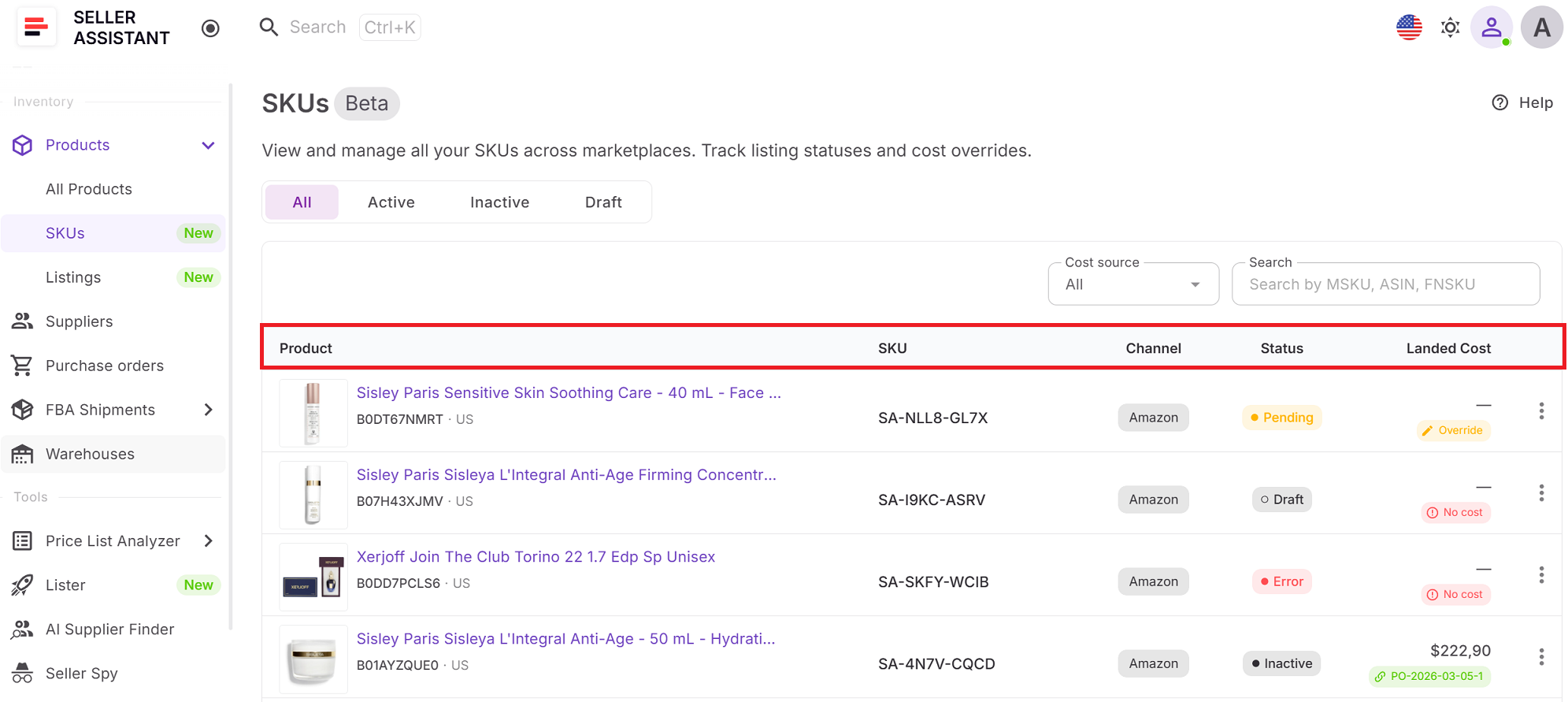Click the Inactive status badge
The width and height of the screenshot is (1568, 702).
1282,663
